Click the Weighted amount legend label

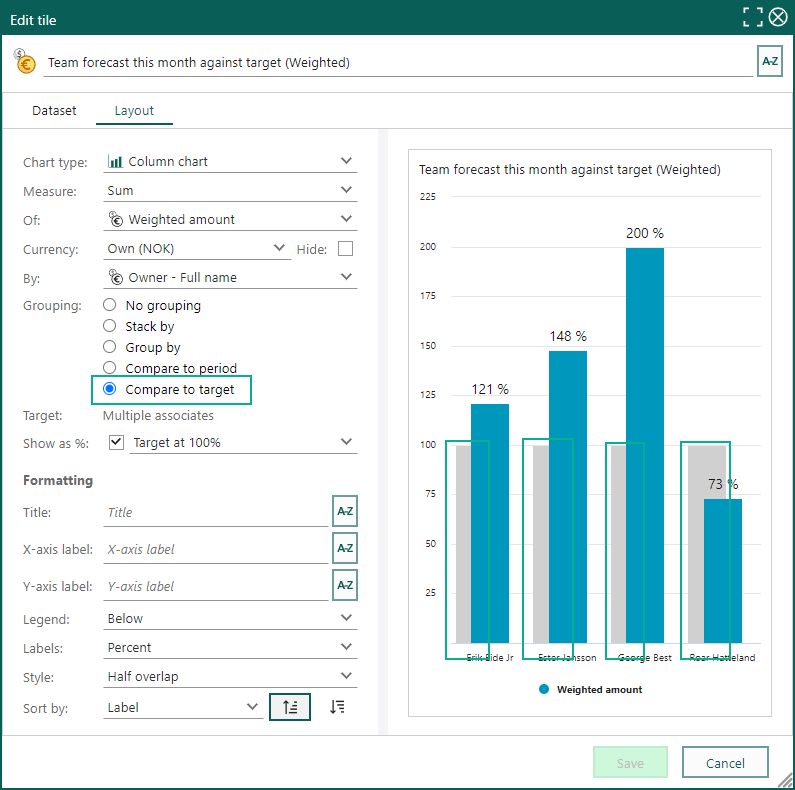599,689
